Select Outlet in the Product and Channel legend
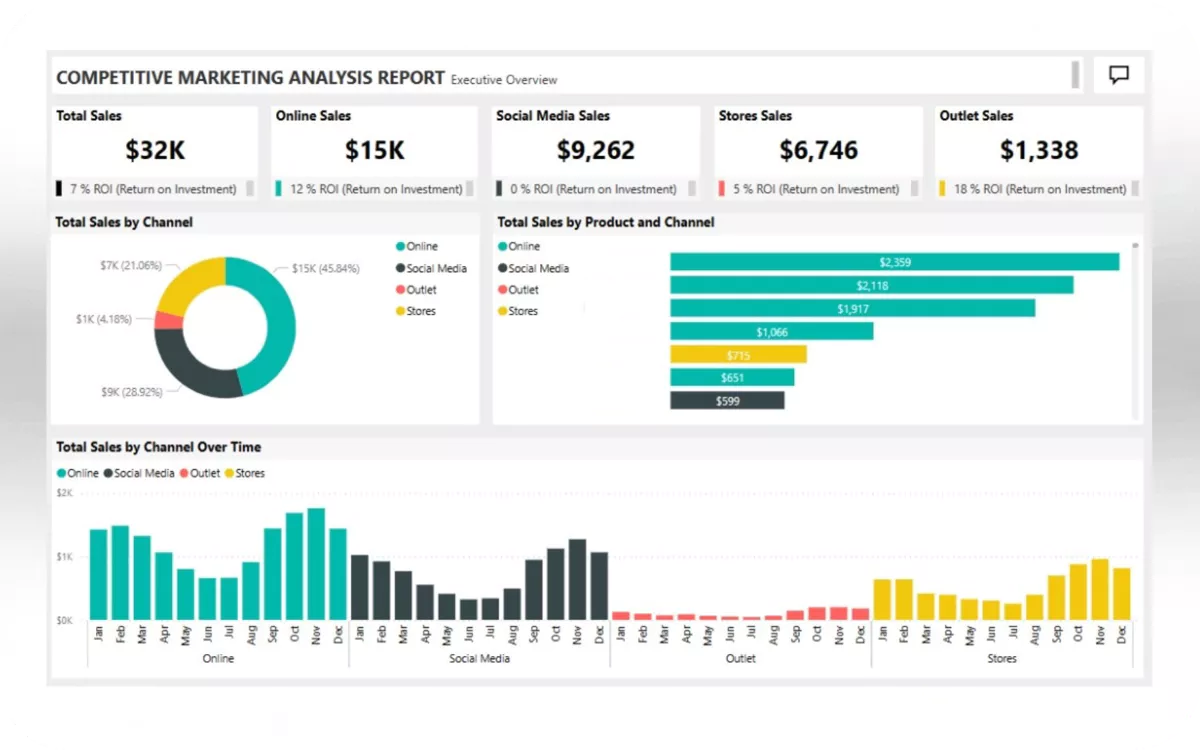 pos(523,290)
